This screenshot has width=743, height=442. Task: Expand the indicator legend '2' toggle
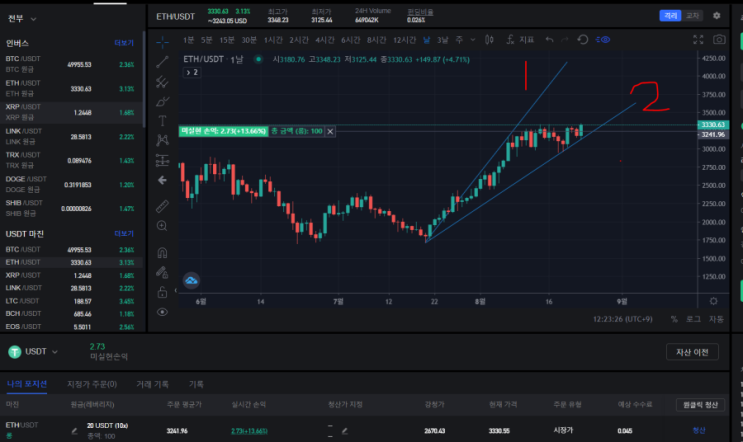click(x=191, y=72)
